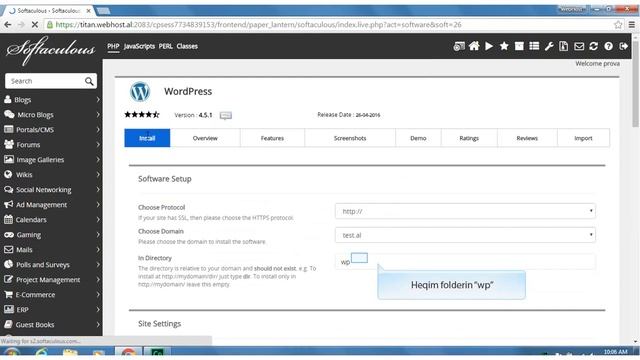Switch to the Overview tab

click(205, 138)
